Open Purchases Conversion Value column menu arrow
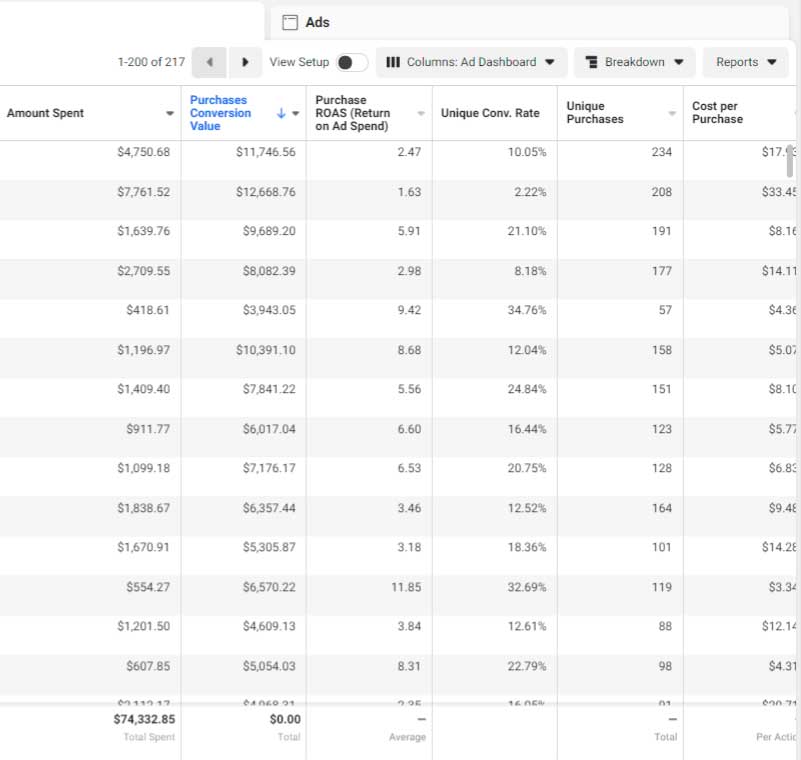 coord(296,113)
